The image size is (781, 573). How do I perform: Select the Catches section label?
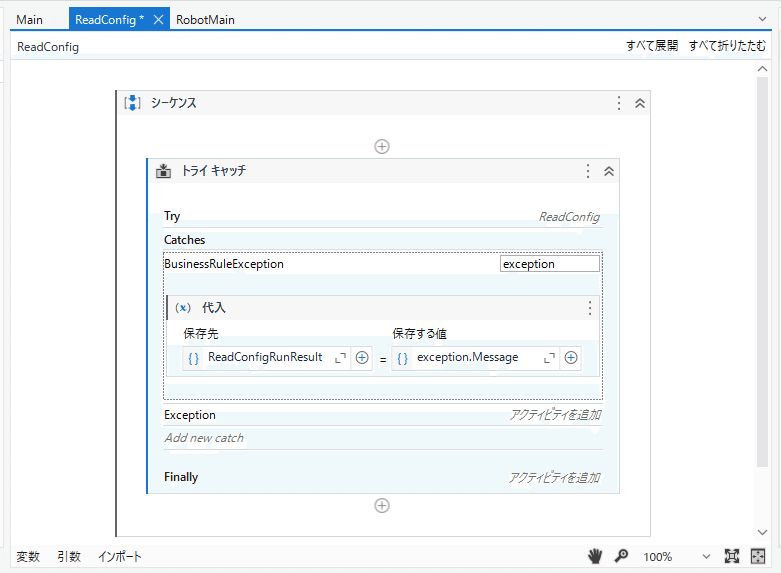pos(184,240)
